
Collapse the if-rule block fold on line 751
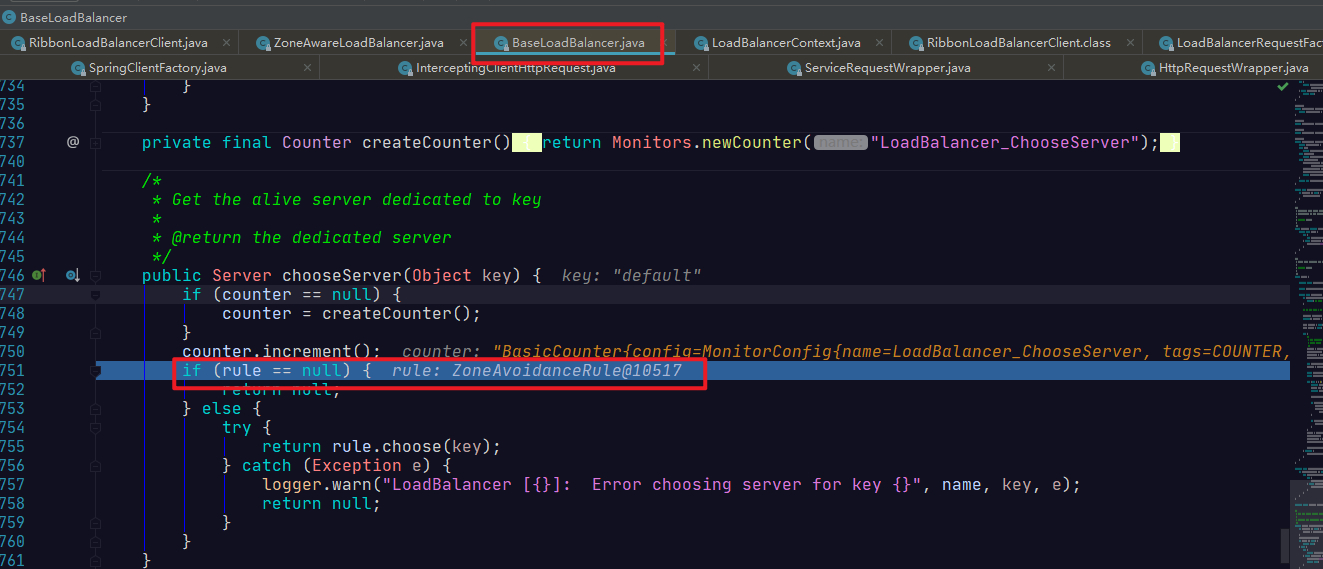click(x=96, y=371)
